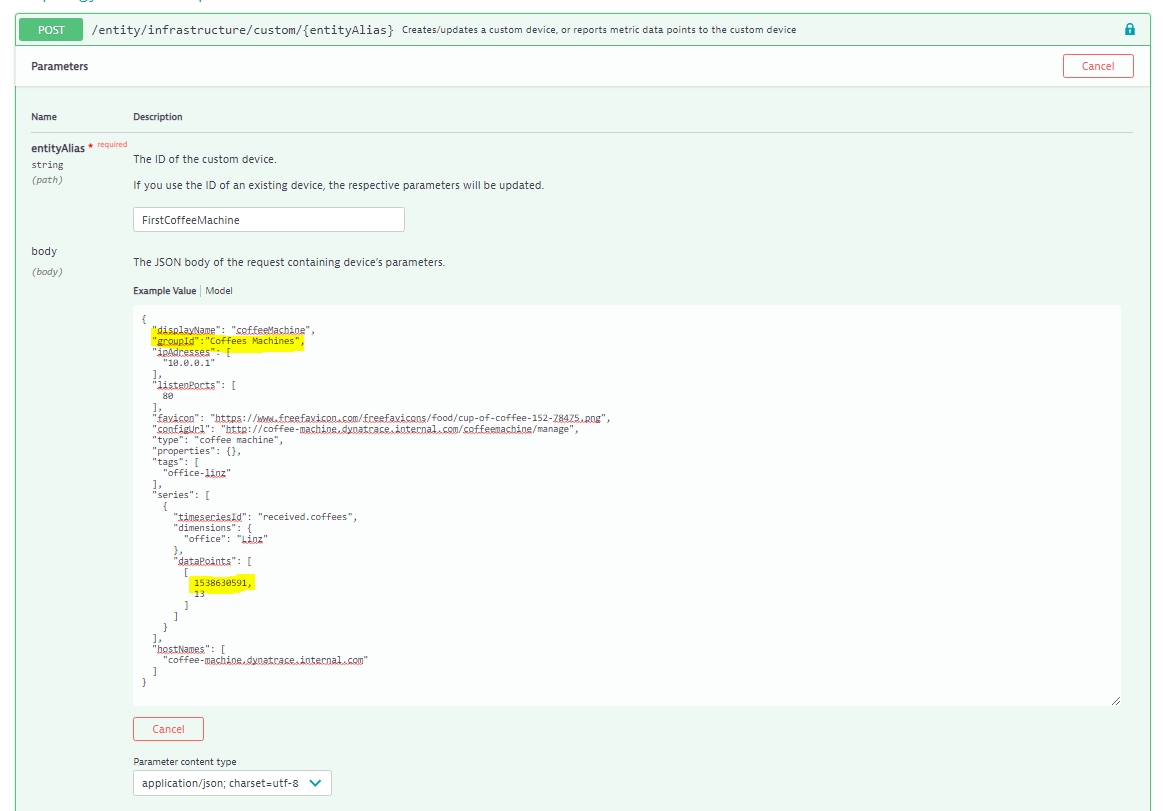This screenshot has height=811, width=1163.
Task: Collapse operation via the 'Creates/updates a custom device' description
Action: pos(599,30)
